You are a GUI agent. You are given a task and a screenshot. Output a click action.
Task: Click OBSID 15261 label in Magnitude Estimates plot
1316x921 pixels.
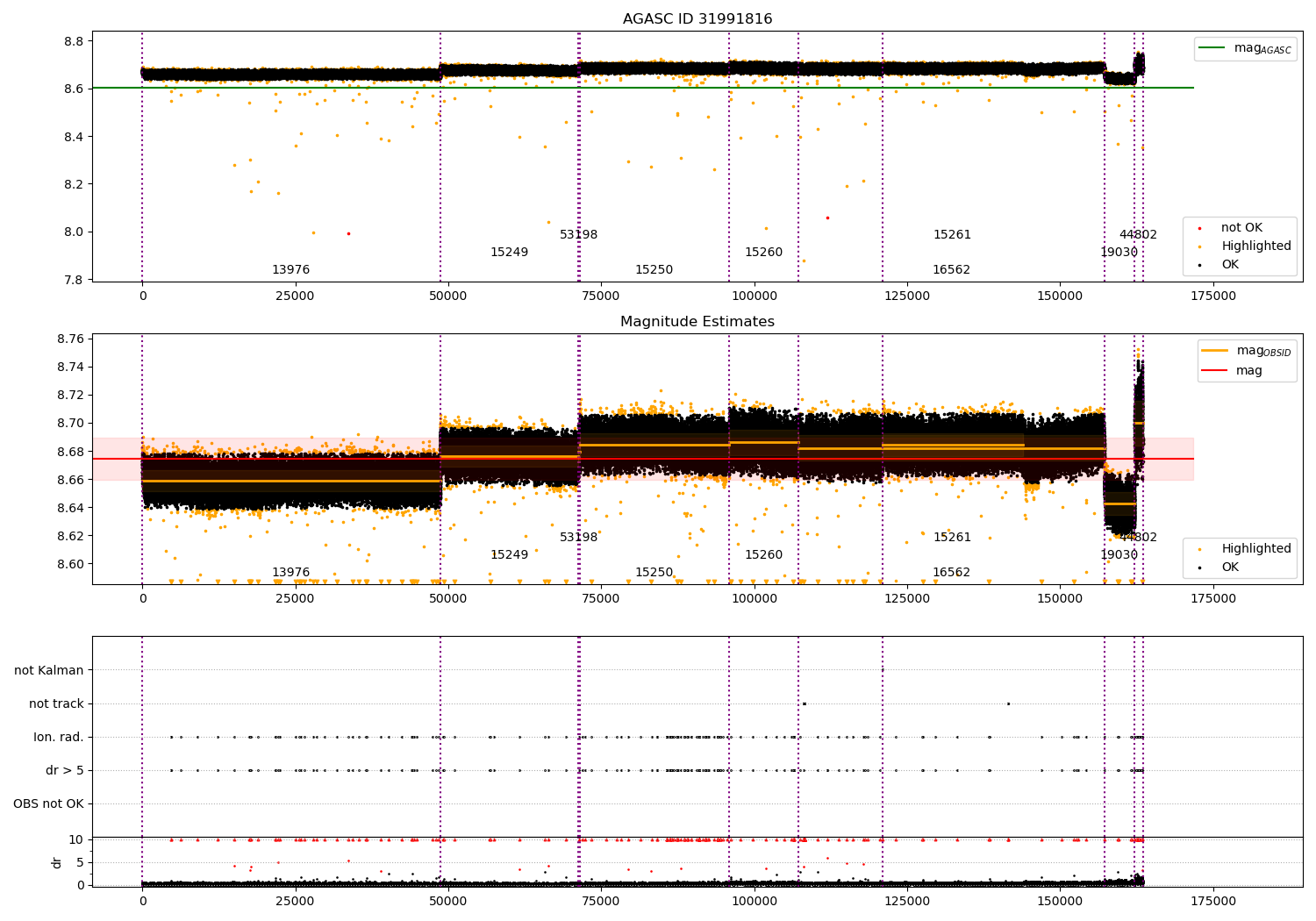[952, 538]
